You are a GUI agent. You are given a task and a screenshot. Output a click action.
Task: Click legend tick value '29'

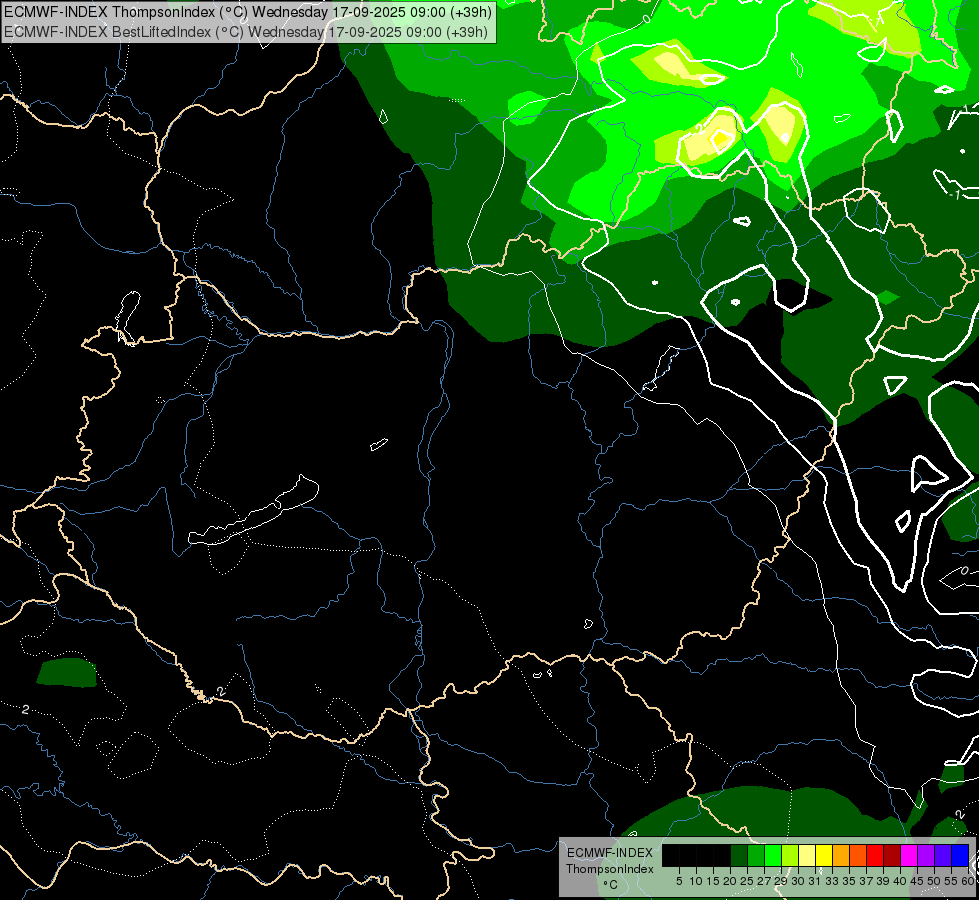[x=781, y=881]
